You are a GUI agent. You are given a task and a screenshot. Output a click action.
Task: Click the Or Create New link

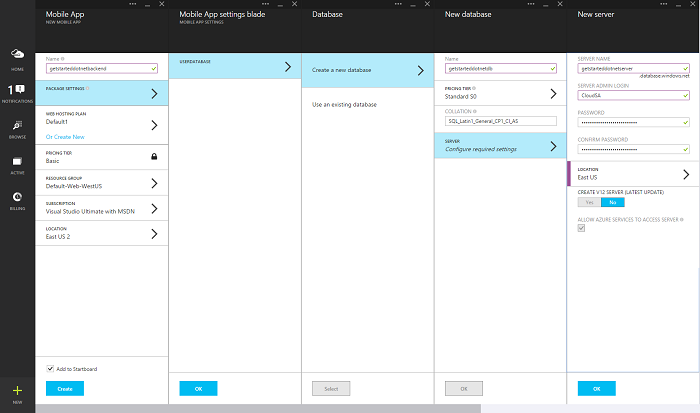click(65, 137)
